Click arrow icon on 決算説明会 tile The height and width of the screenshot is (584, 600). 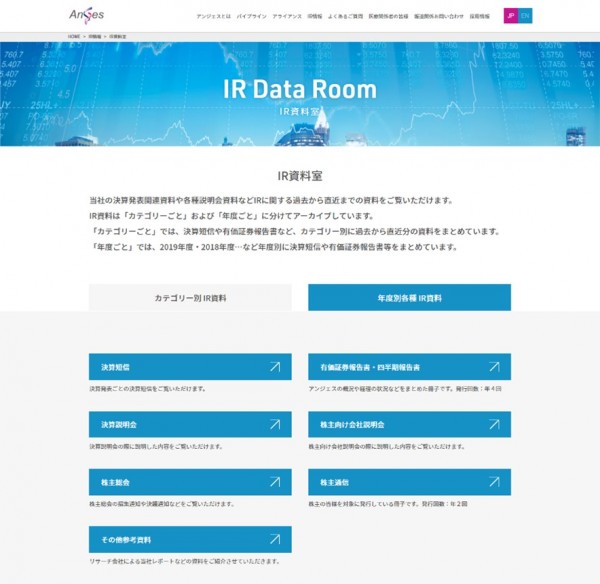(275, 425)
